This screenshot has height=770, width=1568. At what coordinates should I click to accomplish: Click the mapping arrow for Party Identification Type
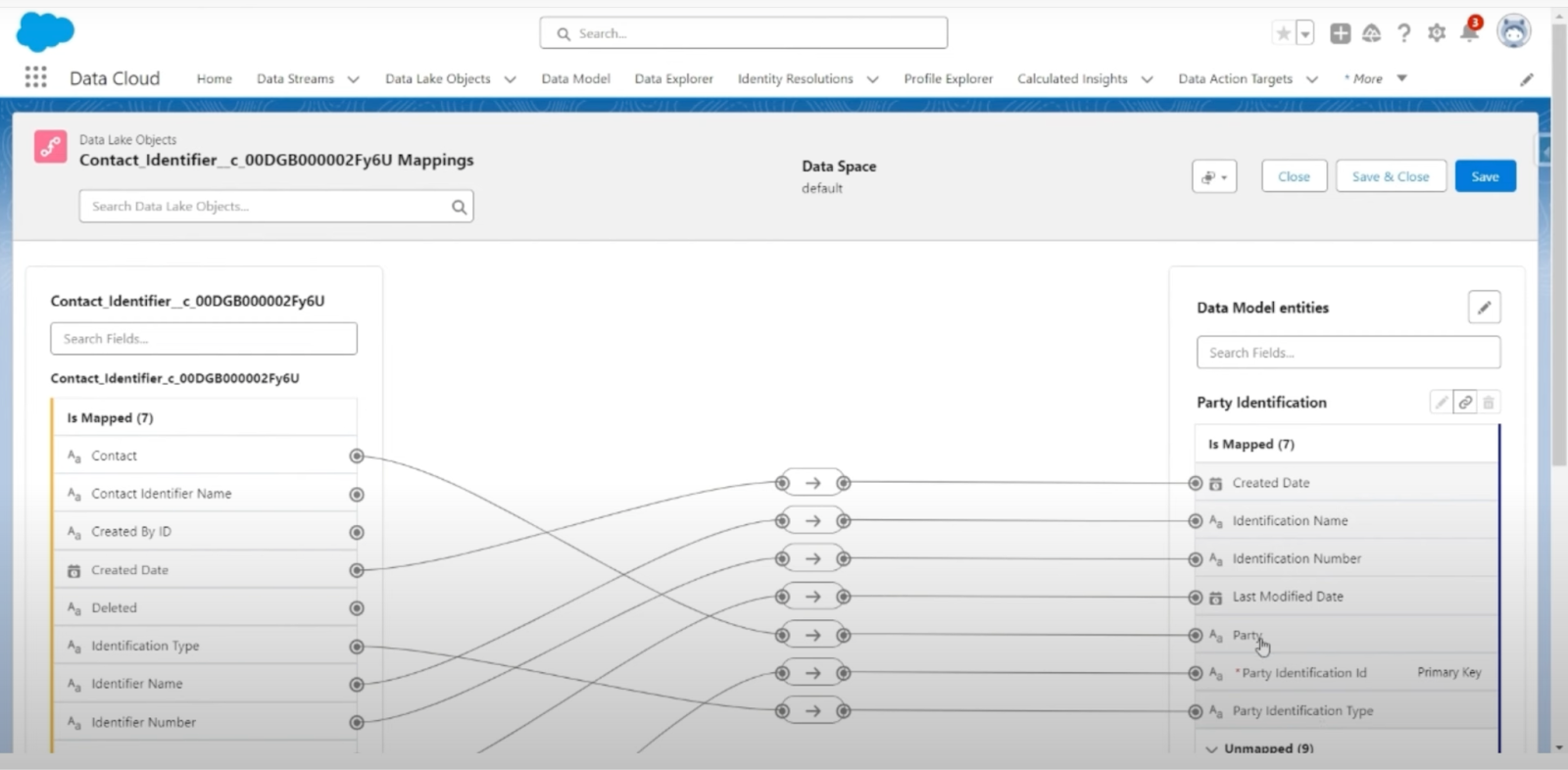coord(812,711)
